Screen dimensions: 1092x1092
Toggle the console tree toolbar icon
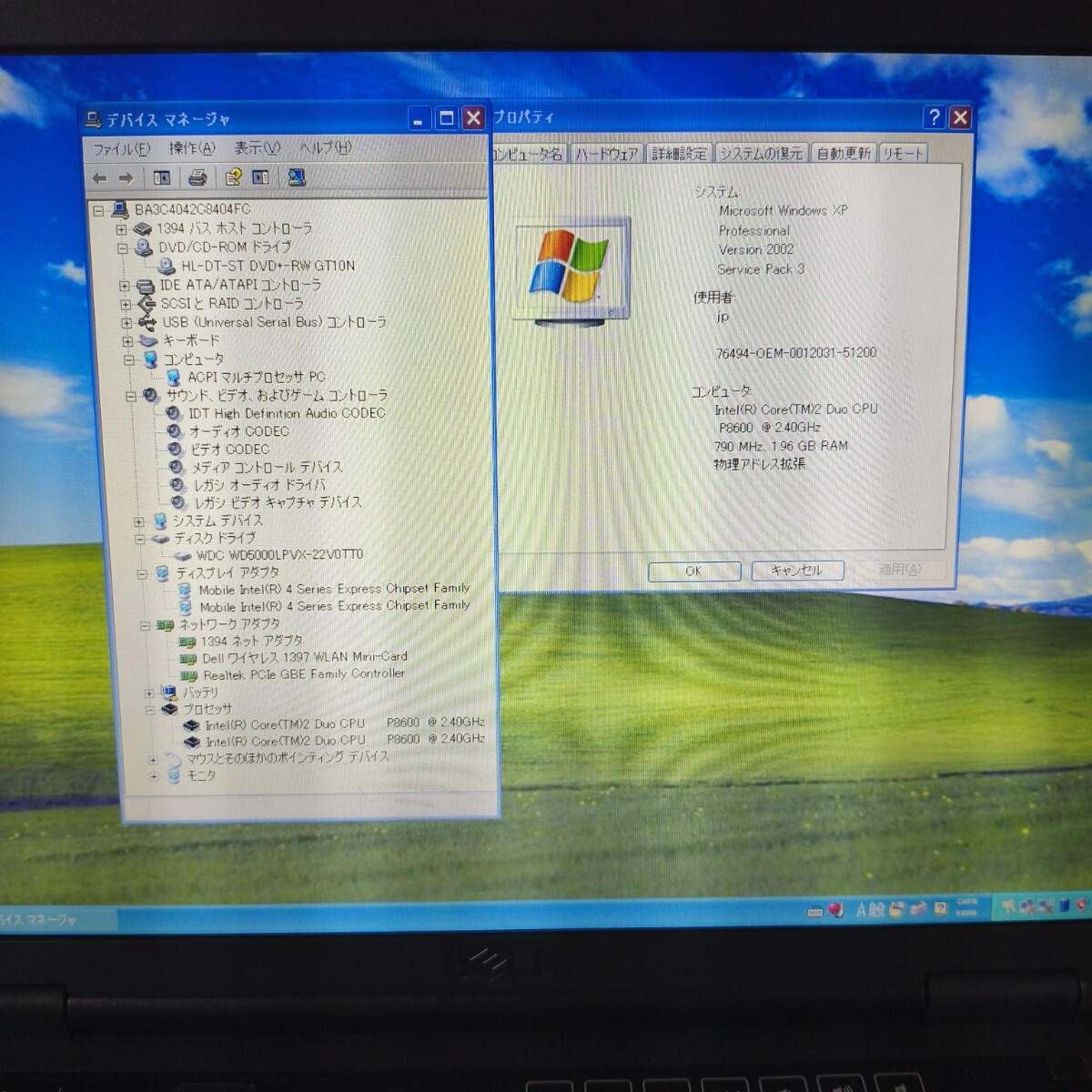pyautogui.click(x=162, y=178)
